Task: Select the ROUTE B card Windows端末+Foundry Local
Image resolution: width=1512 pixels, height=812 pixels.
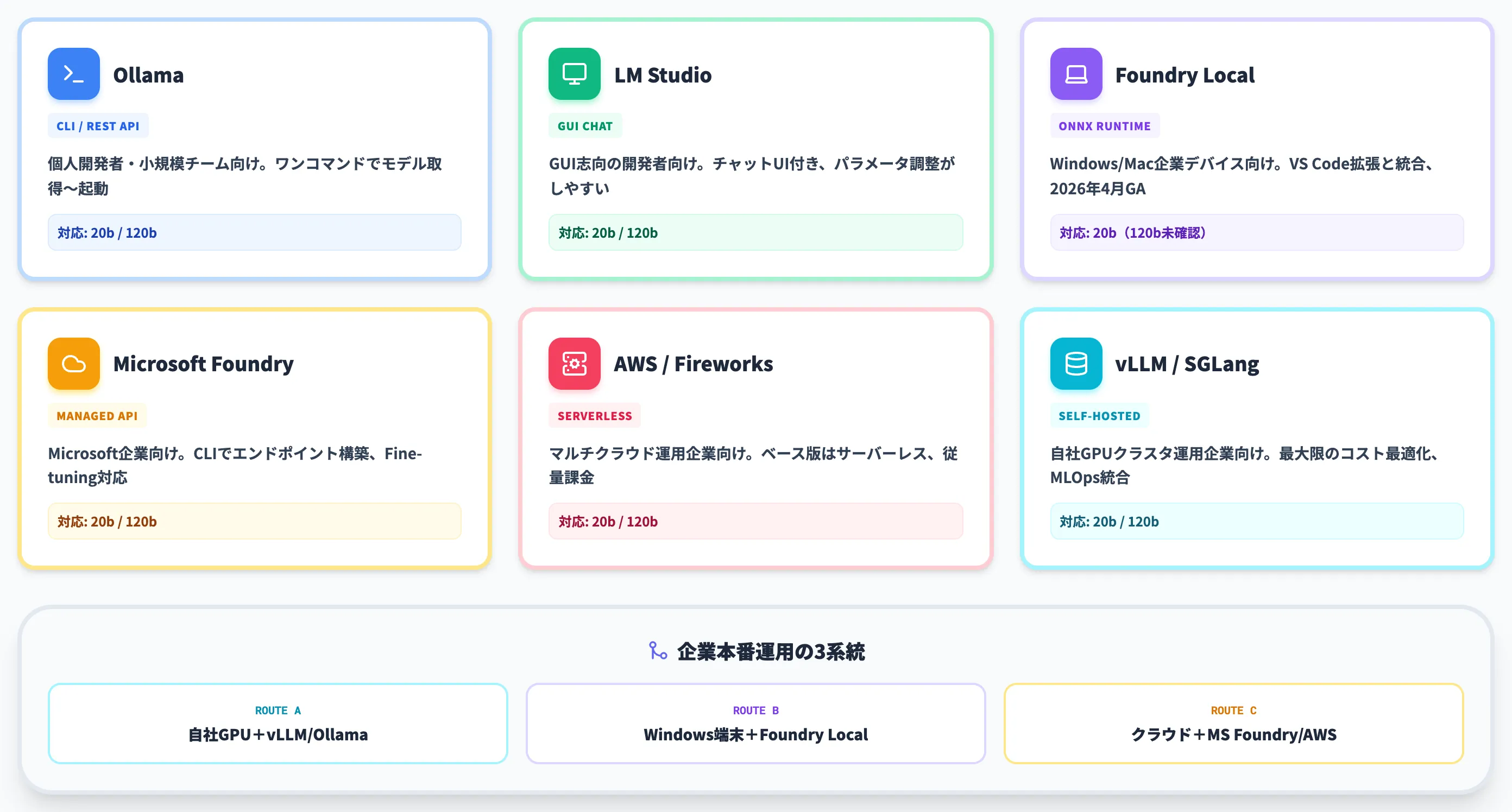Action: point(755,723)
